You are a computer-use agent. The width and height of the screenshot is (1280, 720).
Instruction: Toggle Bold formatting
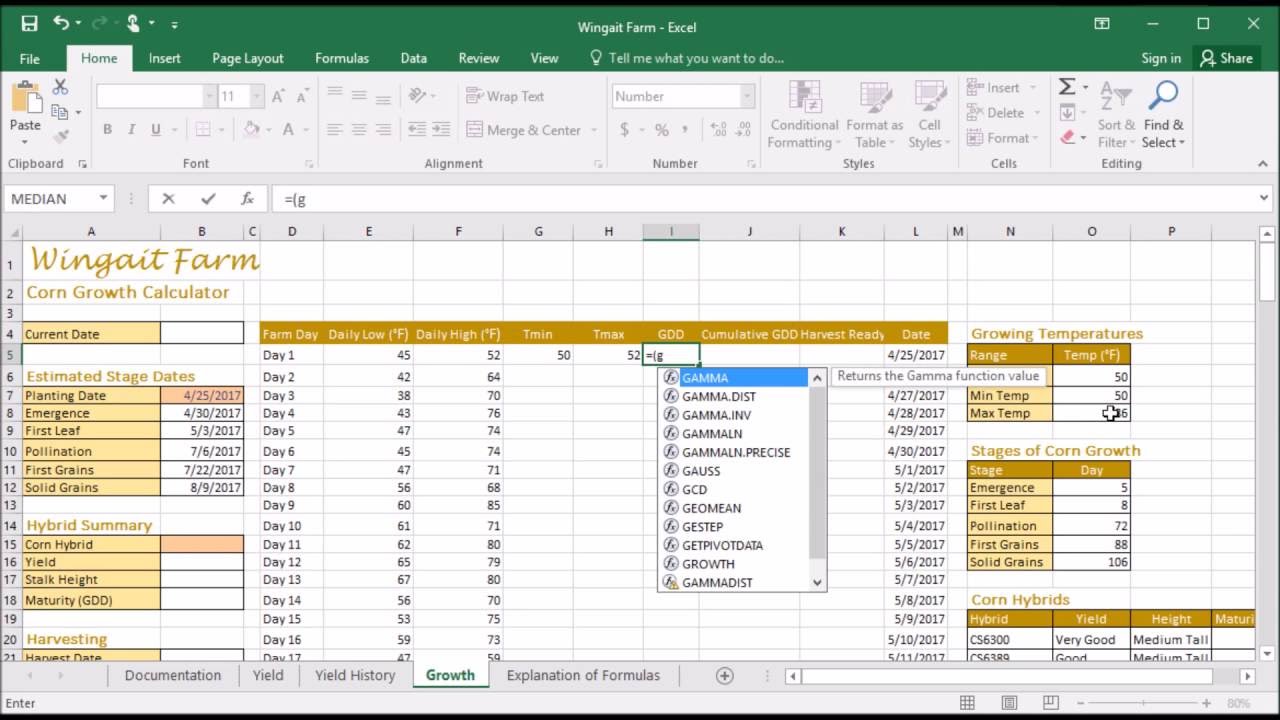coord(107,130)
